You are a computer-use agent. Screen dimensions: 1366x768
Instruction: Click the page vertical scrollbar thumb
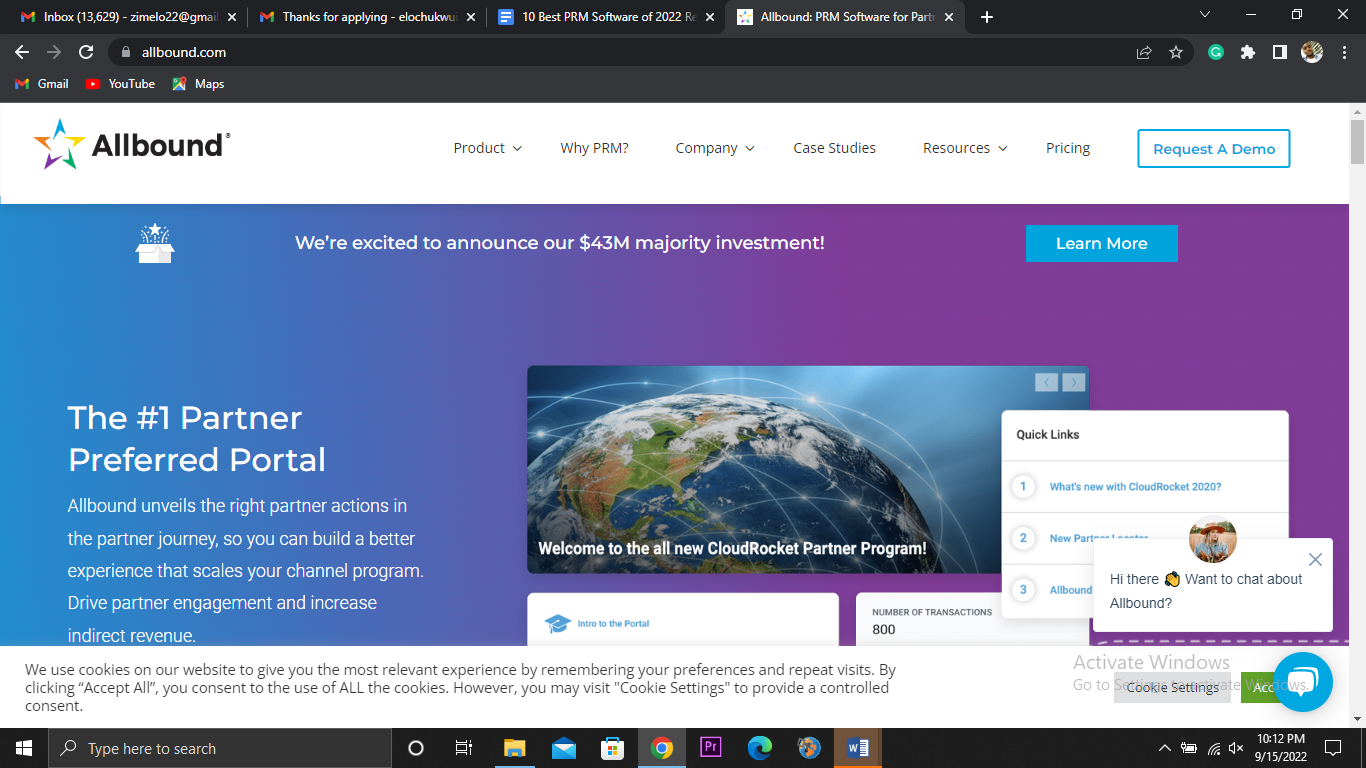1357,141
